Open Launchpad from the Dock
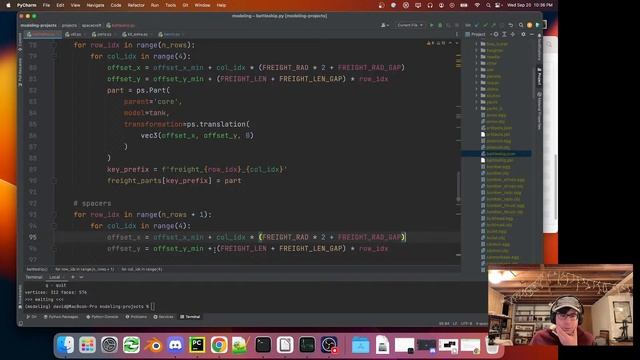The height and width of the screenshot is (360, 640). (x=87, y=345)
